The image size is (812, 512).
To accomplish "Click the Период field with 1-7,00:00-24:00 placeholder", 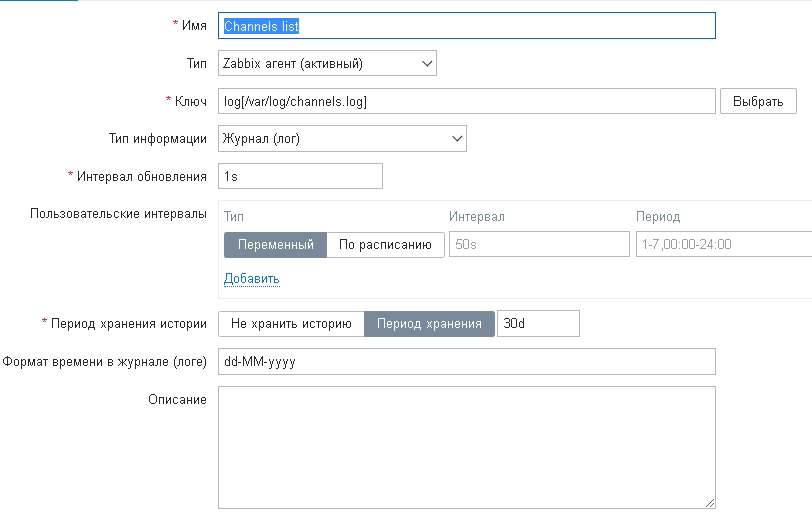I will [724, 244].
